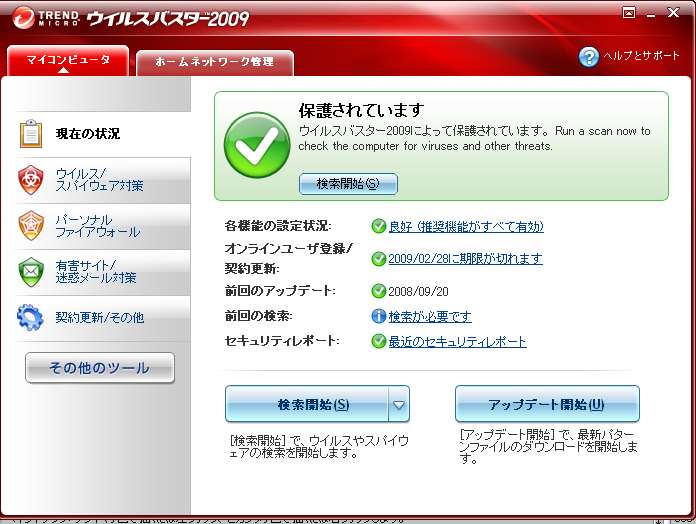Click the 各機能の設定状況: label
The image size is (696, 524).
click(x=278, y=226)
